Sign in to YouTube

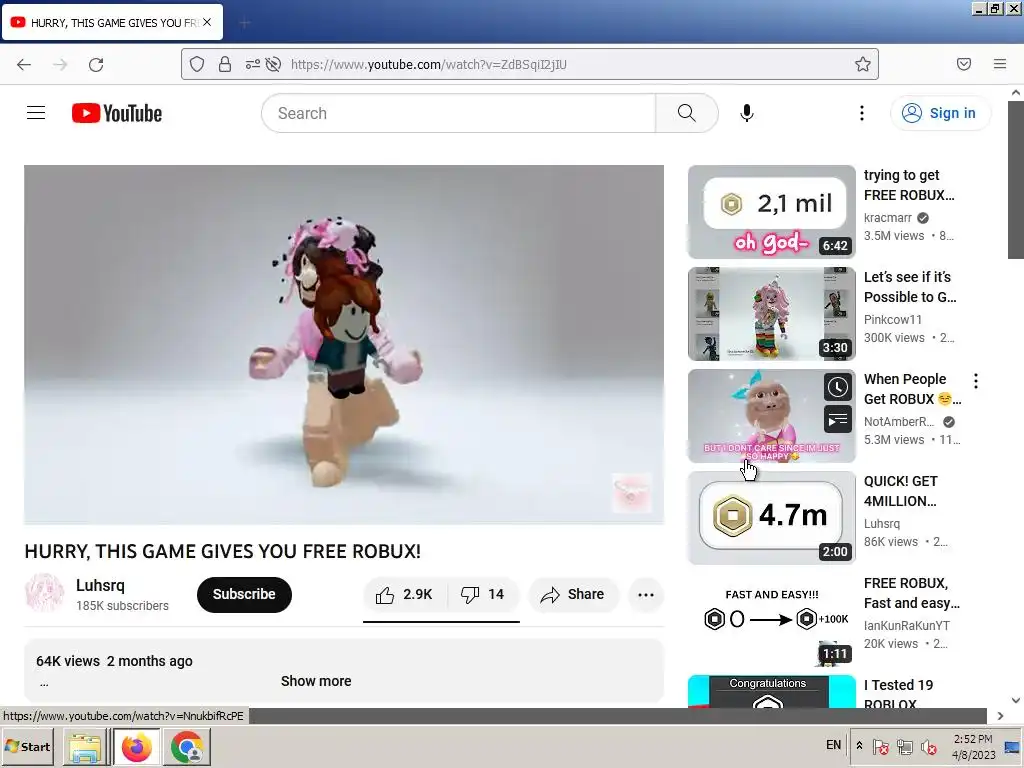click(940, 113)
